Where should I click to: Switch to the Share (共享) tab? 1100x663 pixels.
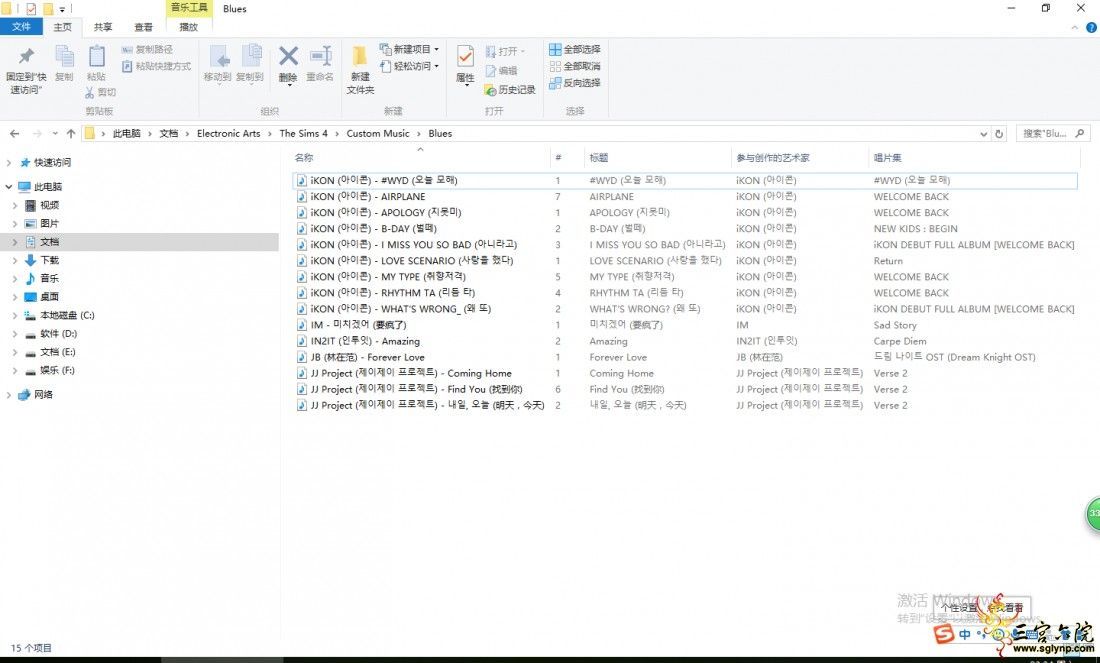point(103,27)
